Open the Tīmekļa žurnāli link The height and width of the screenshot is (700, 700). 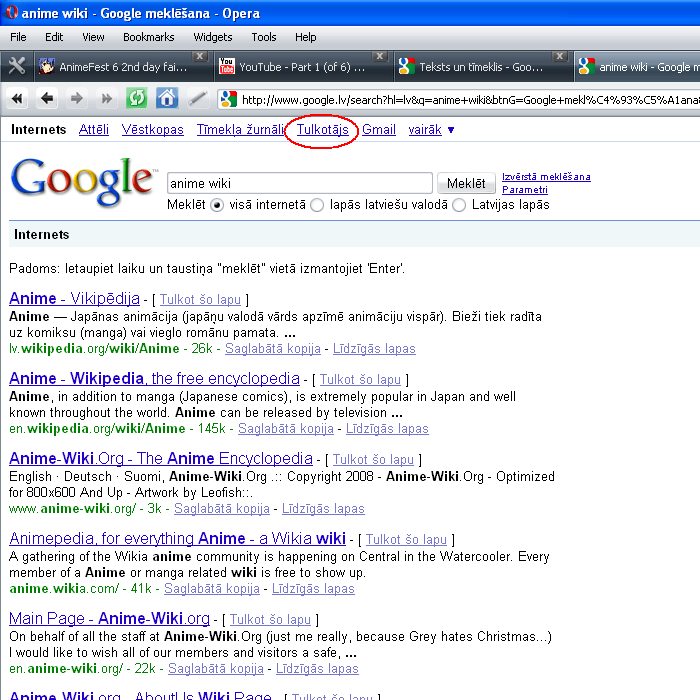[240, 129]
